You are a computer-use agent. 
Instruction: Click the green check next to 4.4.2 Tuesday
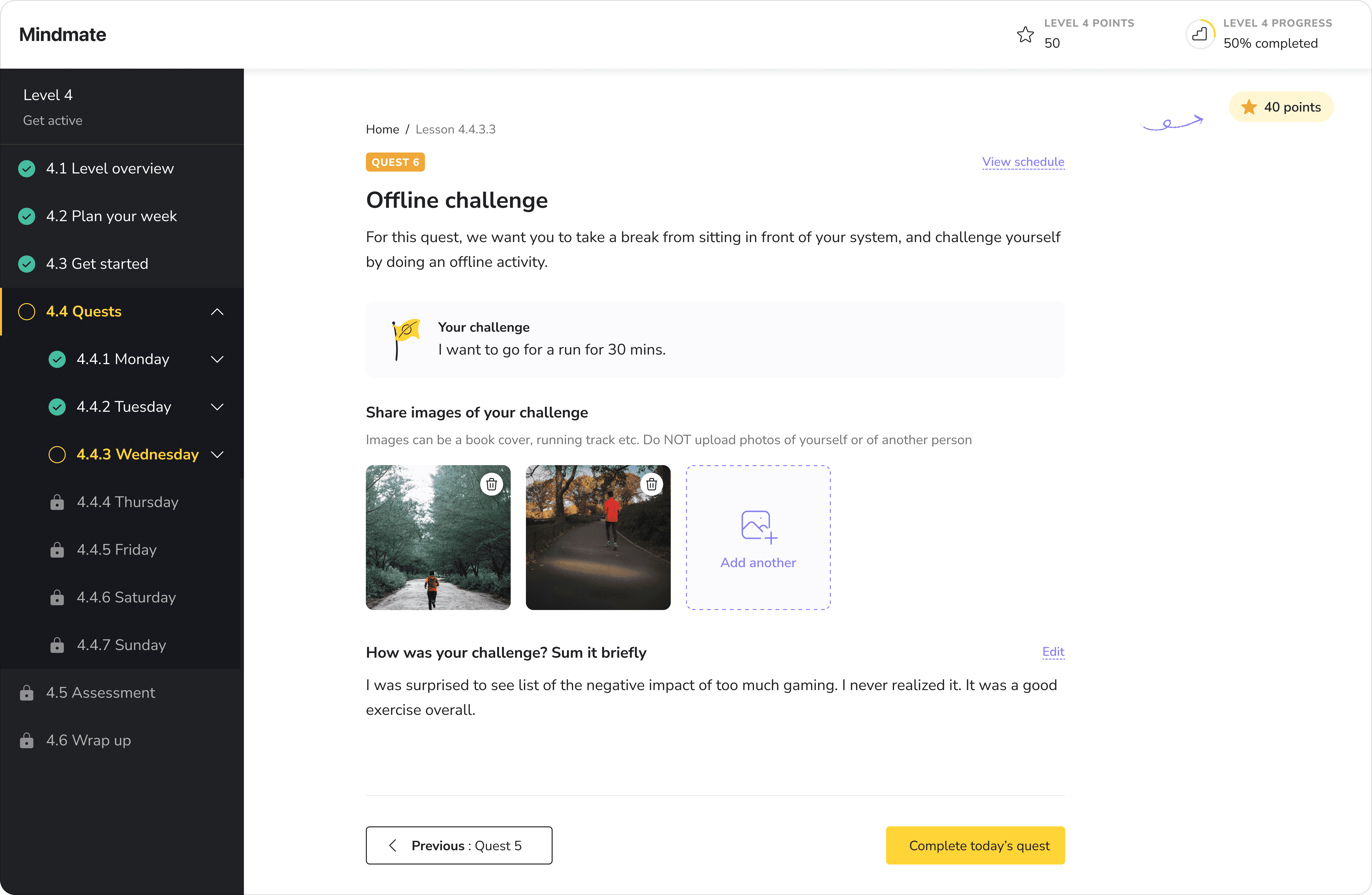click(x=57, y=407)
